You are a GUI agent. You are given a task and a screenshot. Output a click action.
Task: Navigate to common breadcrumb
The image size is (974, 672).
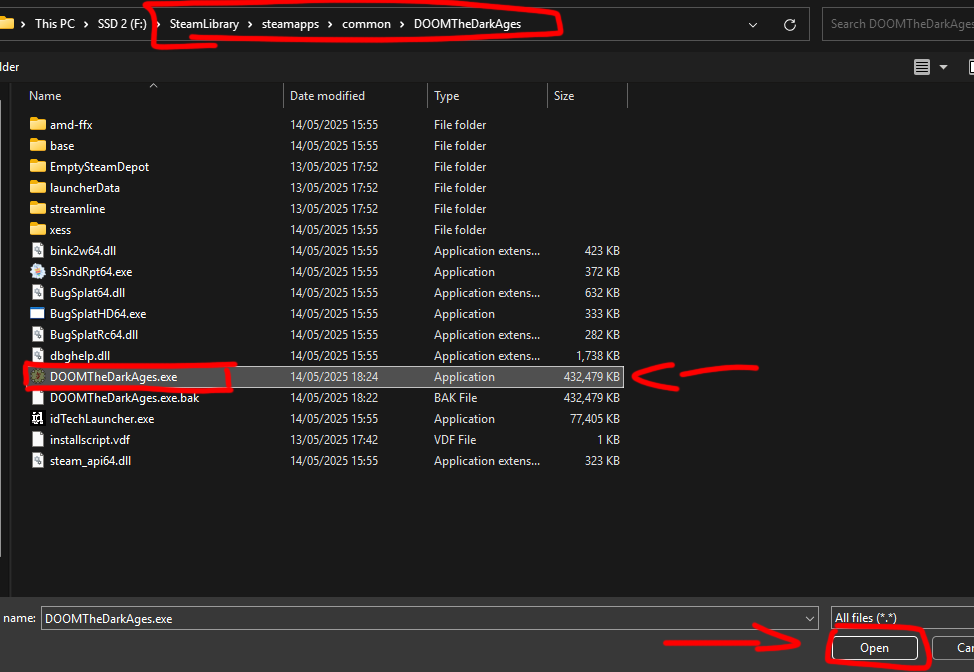(366, 24)
